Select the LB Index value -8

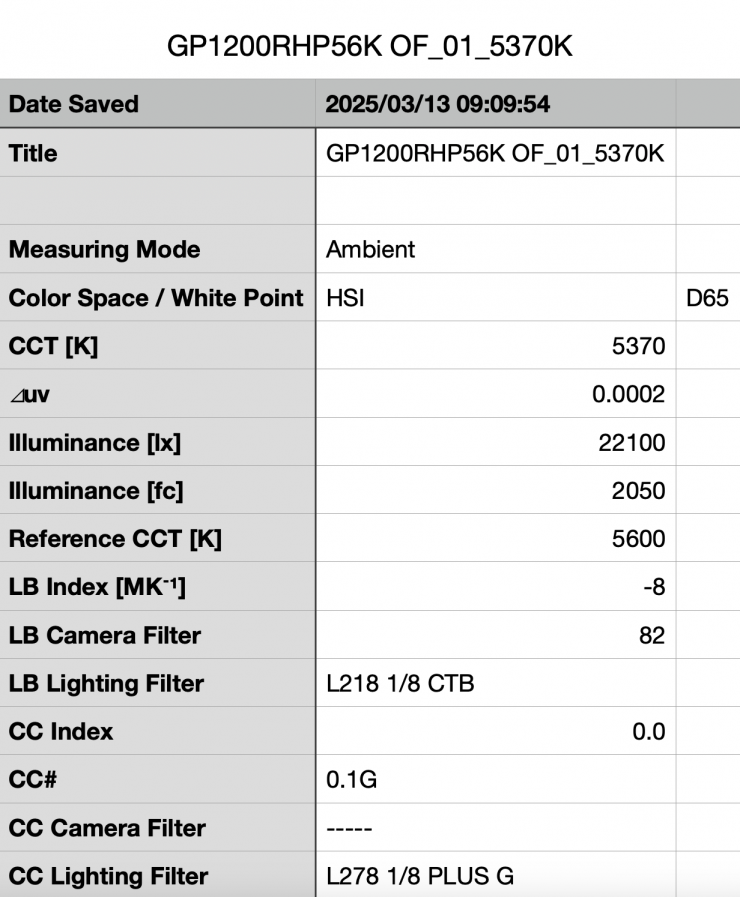[x=653, y=587]
